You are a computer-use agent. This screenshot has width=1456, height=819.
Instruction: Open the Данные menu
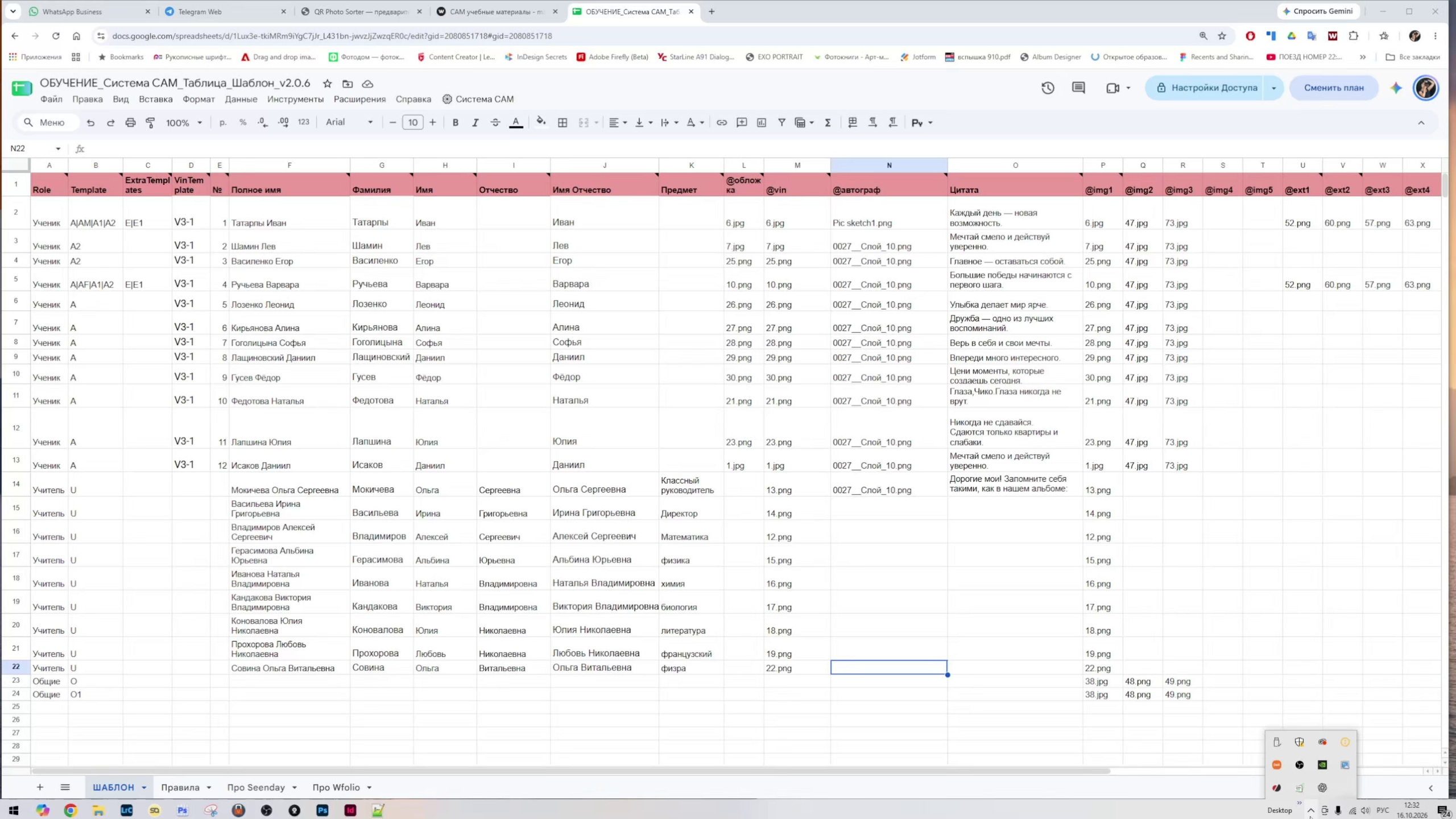pyautogui.click(x=241, y=99)
